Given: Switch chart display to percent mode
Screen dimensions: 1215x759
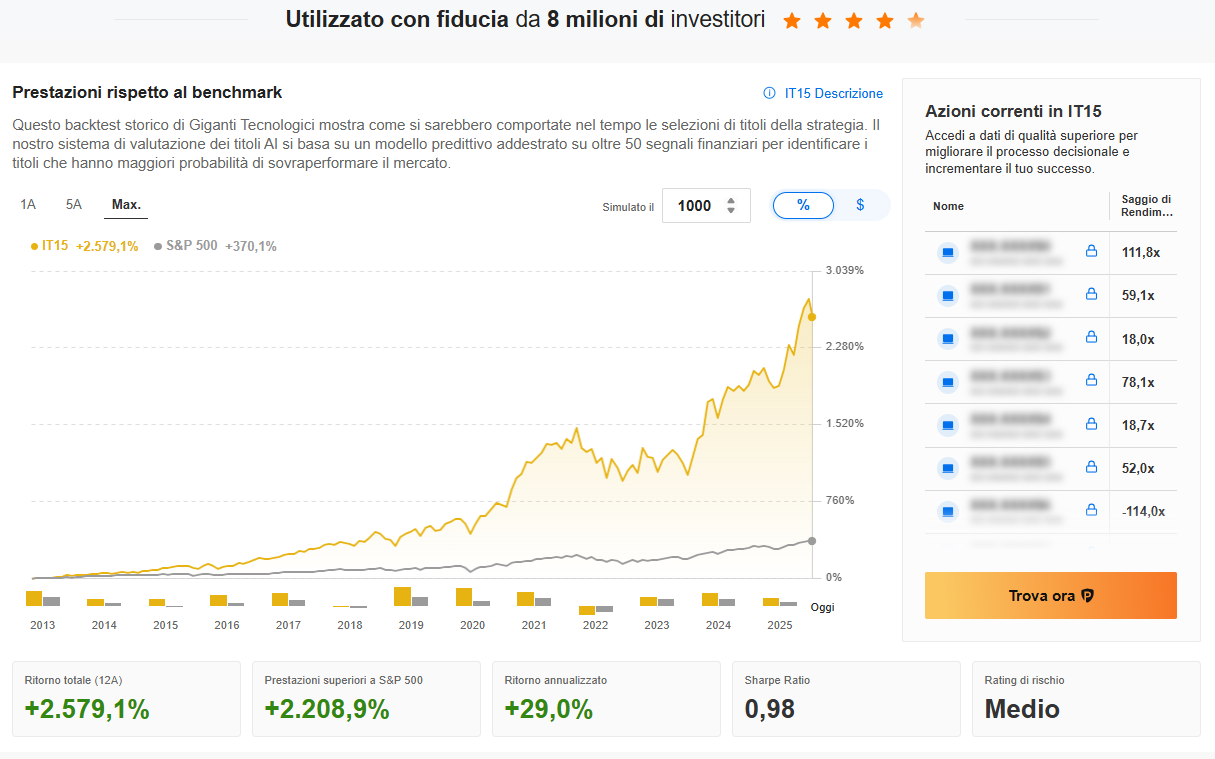Looking at the screenshot, I should tap(803, 205).
